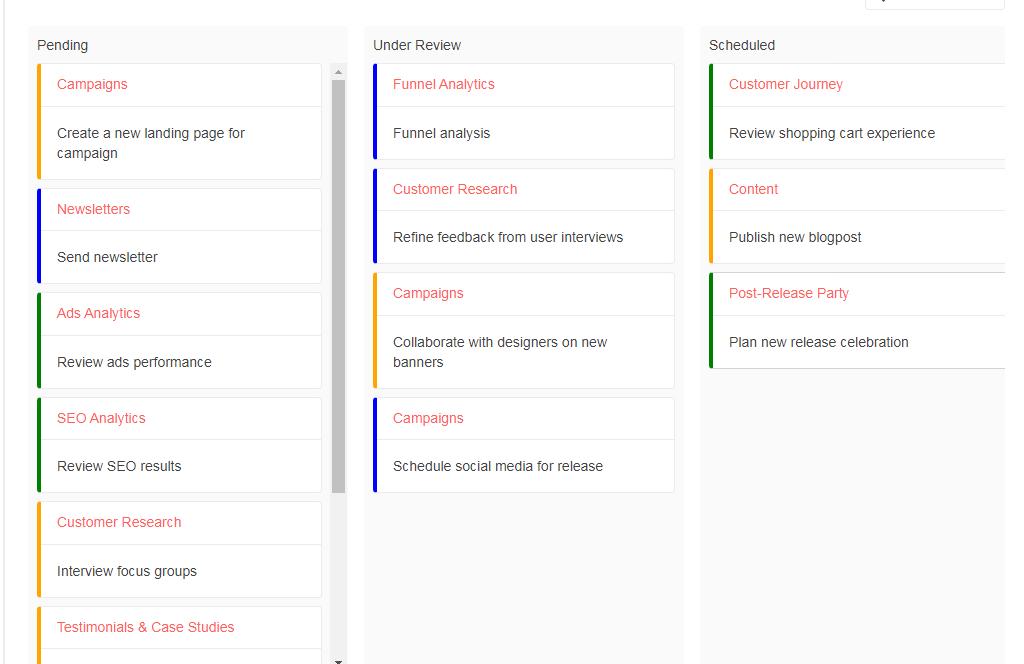Image resolution: width=1024 pixels, height=664 pixels.
Task: Open the Customer Journey card title
Action: (x=785, y=84)
